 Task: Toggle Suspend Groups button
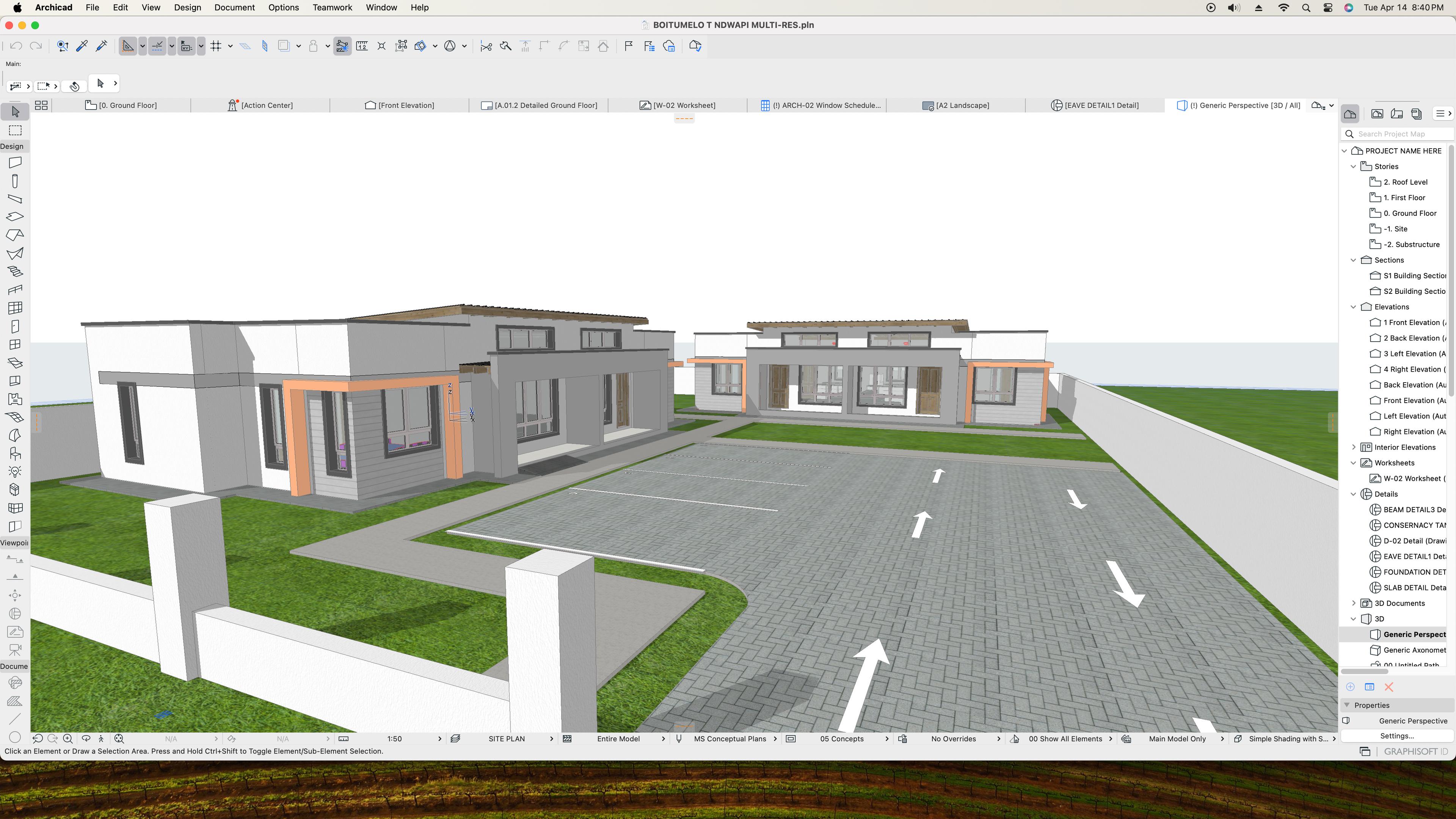[x=401, y=46]
